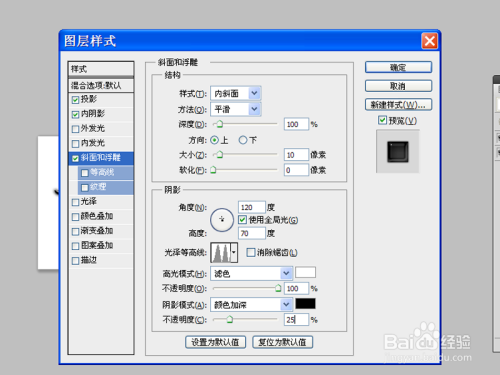This screenshot has height=375, width=500.
Task: Click the highlight 不透明度(O) slider handle
Action: click(278, 288)
